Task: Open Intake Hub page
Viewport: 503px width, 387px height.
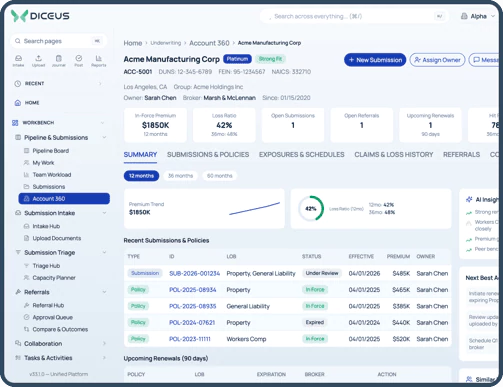Action: click(46, 226)
